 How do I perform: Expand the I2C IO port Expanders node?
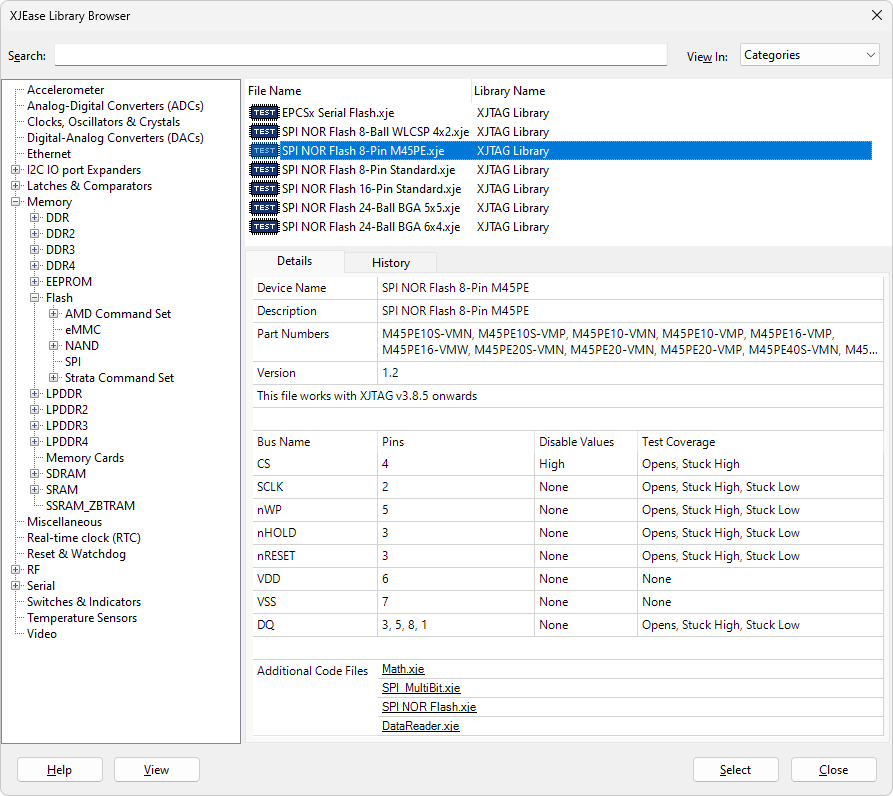point(16,170)
